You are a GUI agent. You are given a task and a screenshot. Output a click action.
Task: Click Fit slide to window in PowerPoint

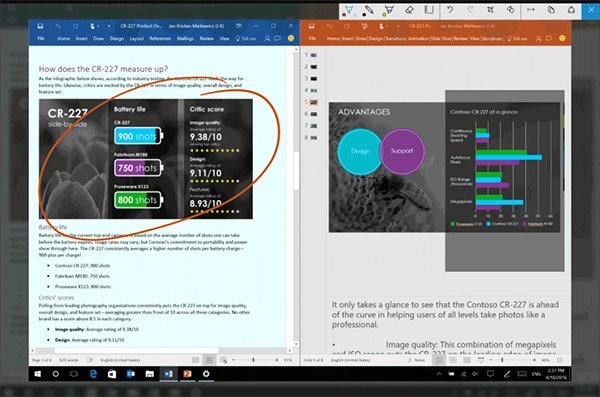point(559,360)
